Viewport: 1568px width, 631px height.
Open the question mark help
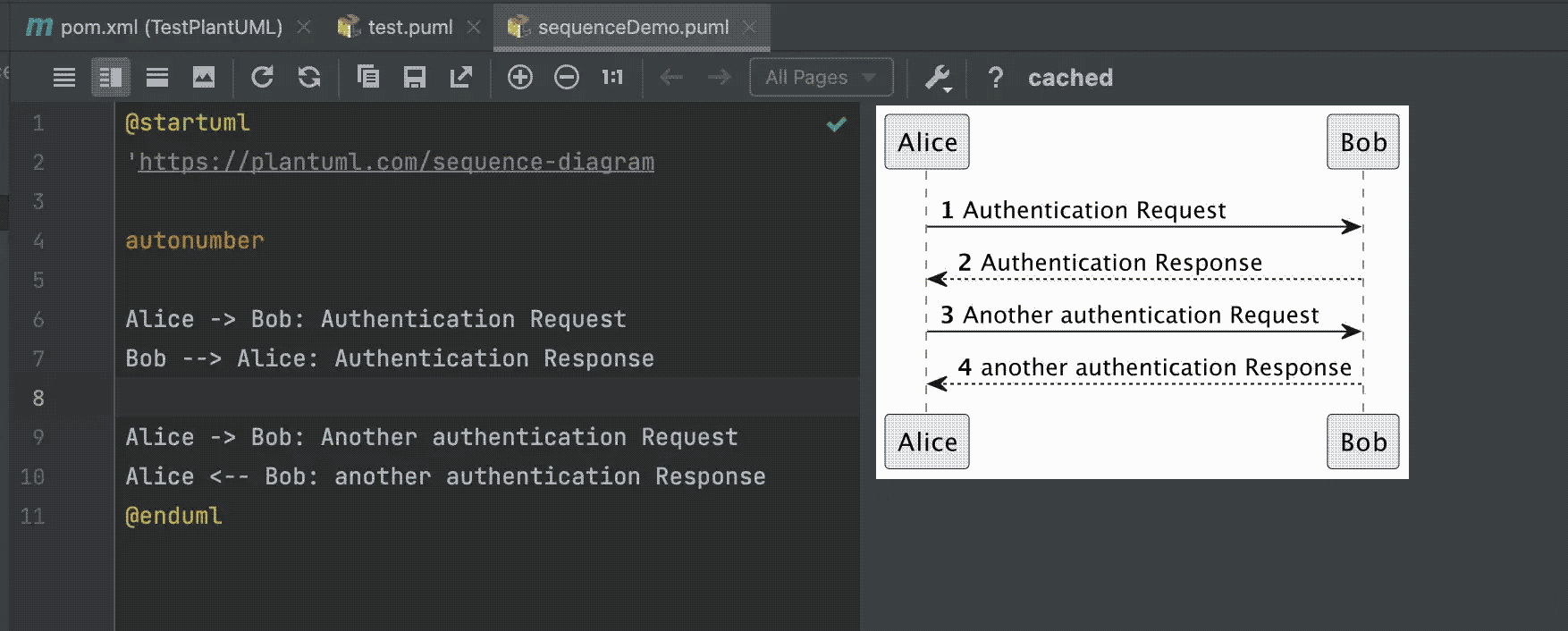(995, 78)
